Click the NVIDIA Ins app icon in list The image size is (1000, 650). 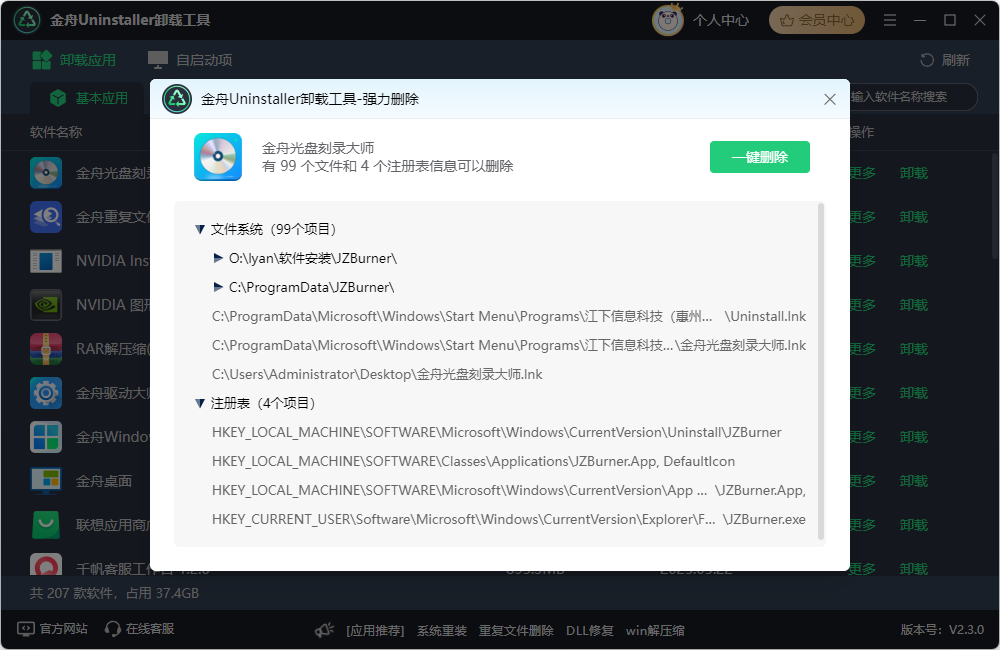click(x=46, y=261)
